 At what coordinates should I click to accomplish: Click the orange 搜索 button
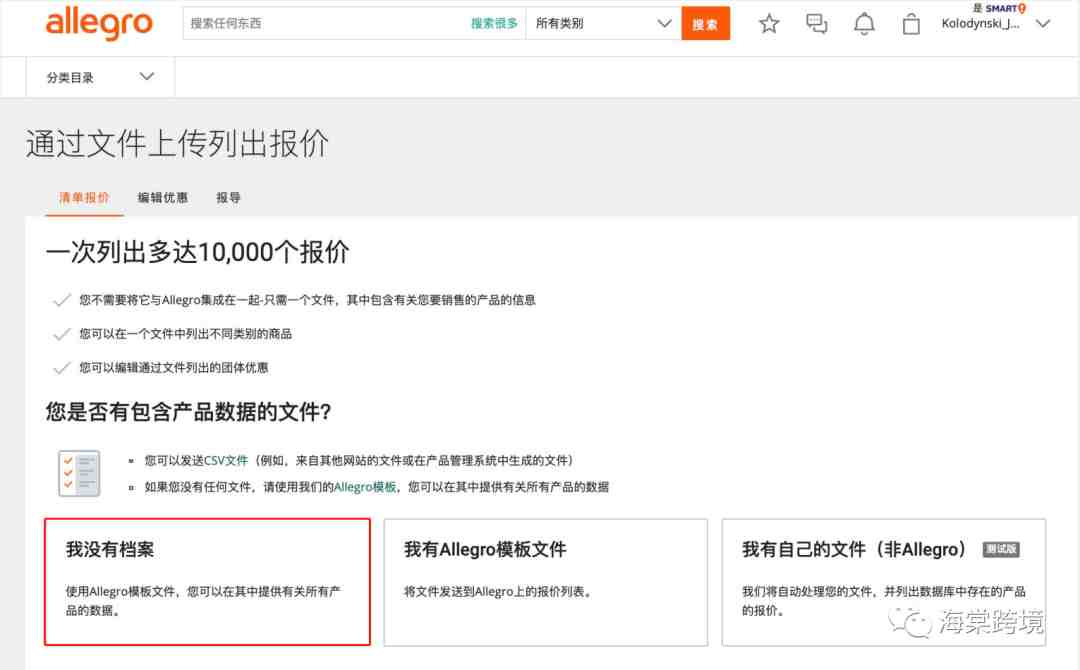(705, 23)
